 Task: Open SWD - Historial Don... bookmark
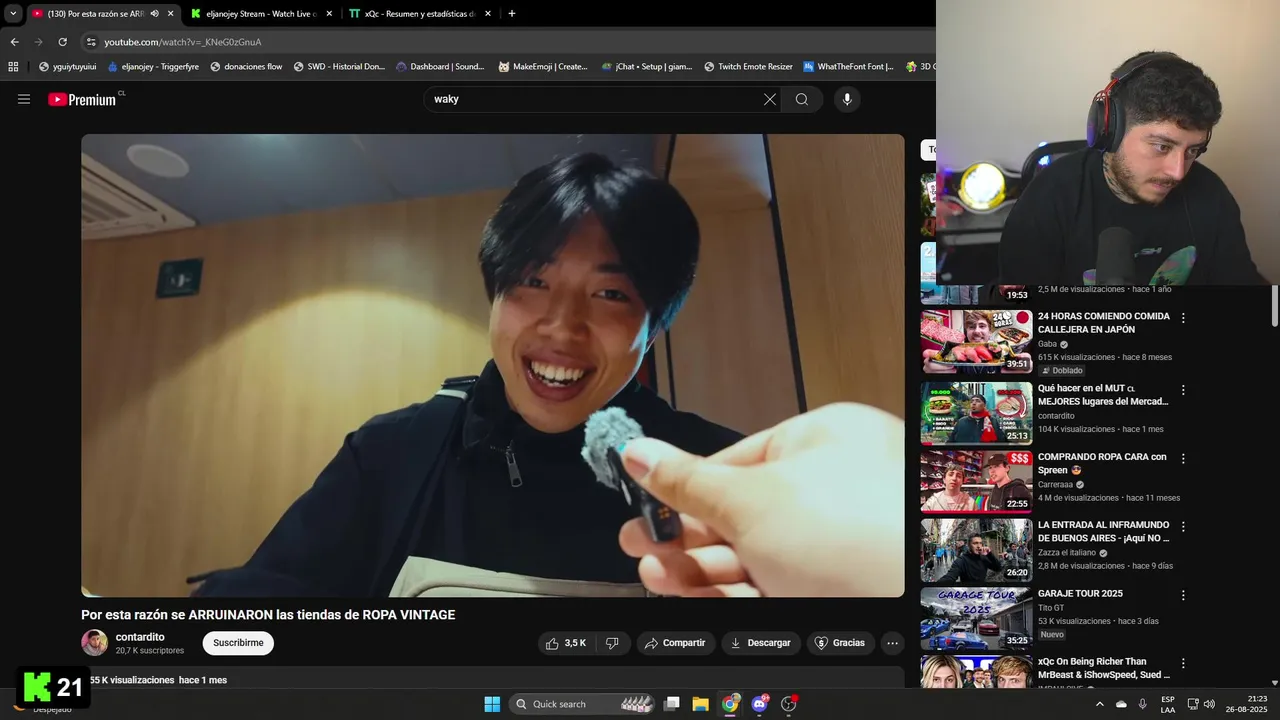339,67
